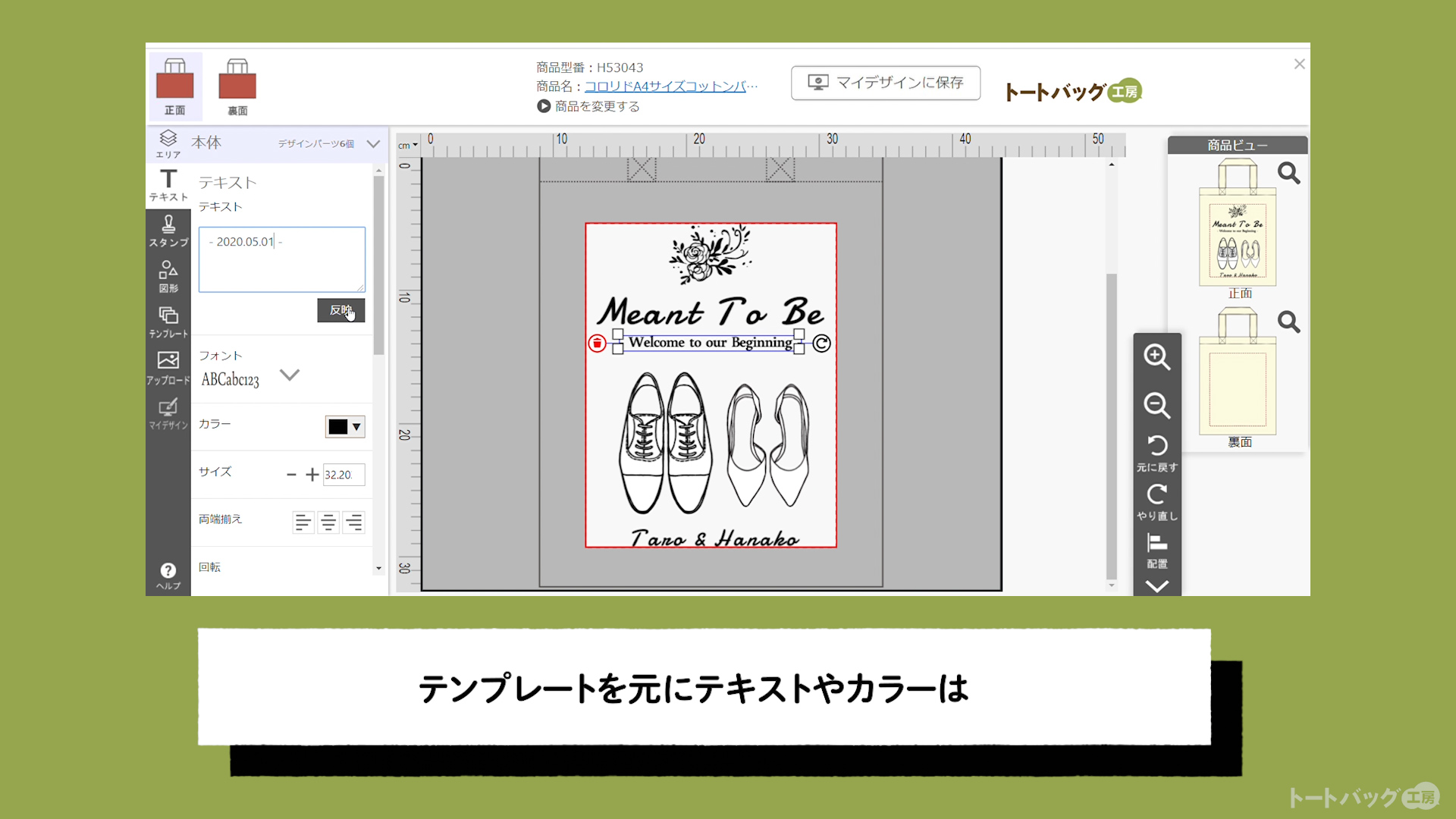Click the left panel scrollbar
1456x819 pixels.
coord(378,265)
